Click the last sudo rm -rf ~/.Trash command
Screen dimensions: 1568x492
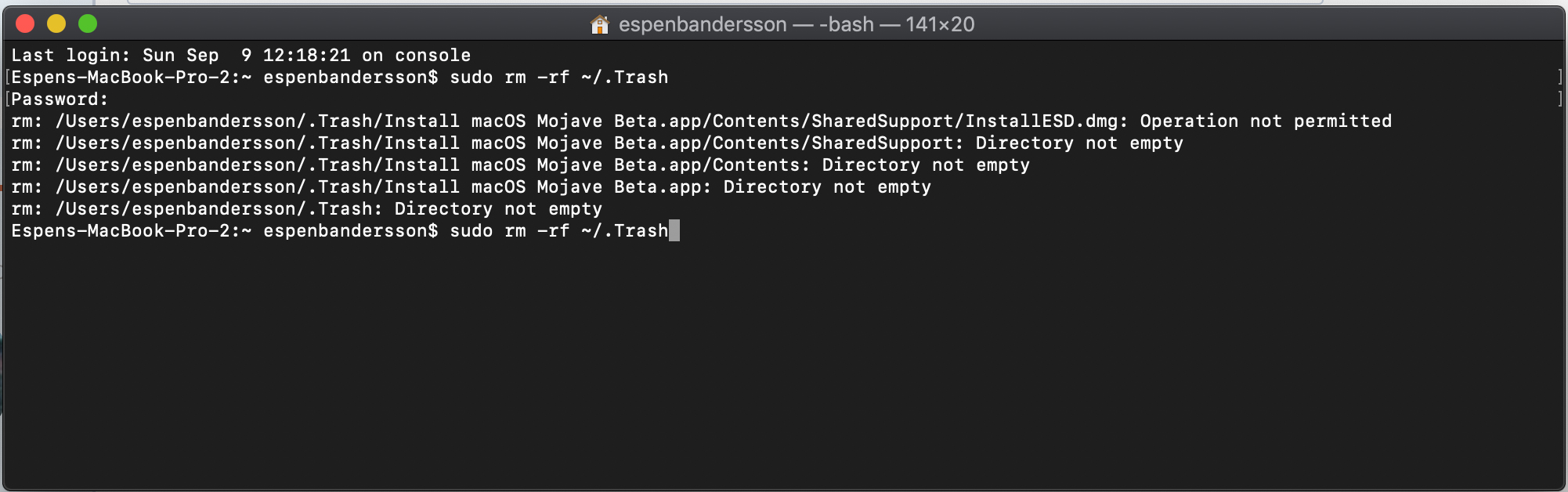tap(559, 230)
